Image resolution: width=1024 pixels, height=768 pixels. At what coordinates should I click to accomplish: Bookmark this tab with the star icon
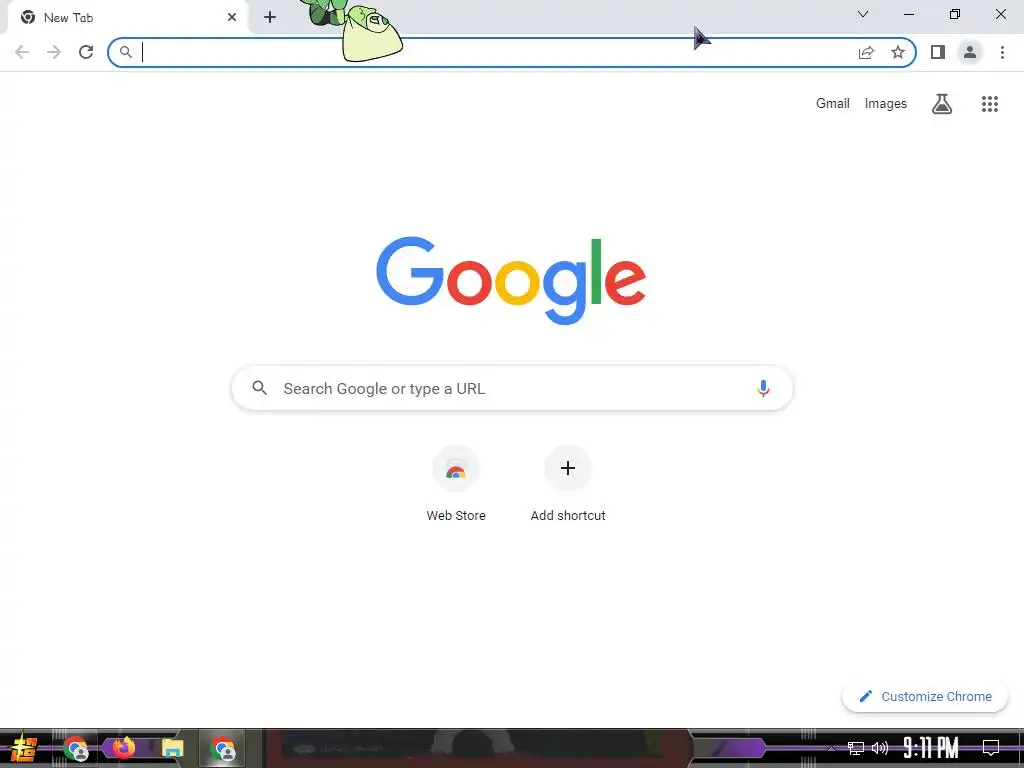898,52
